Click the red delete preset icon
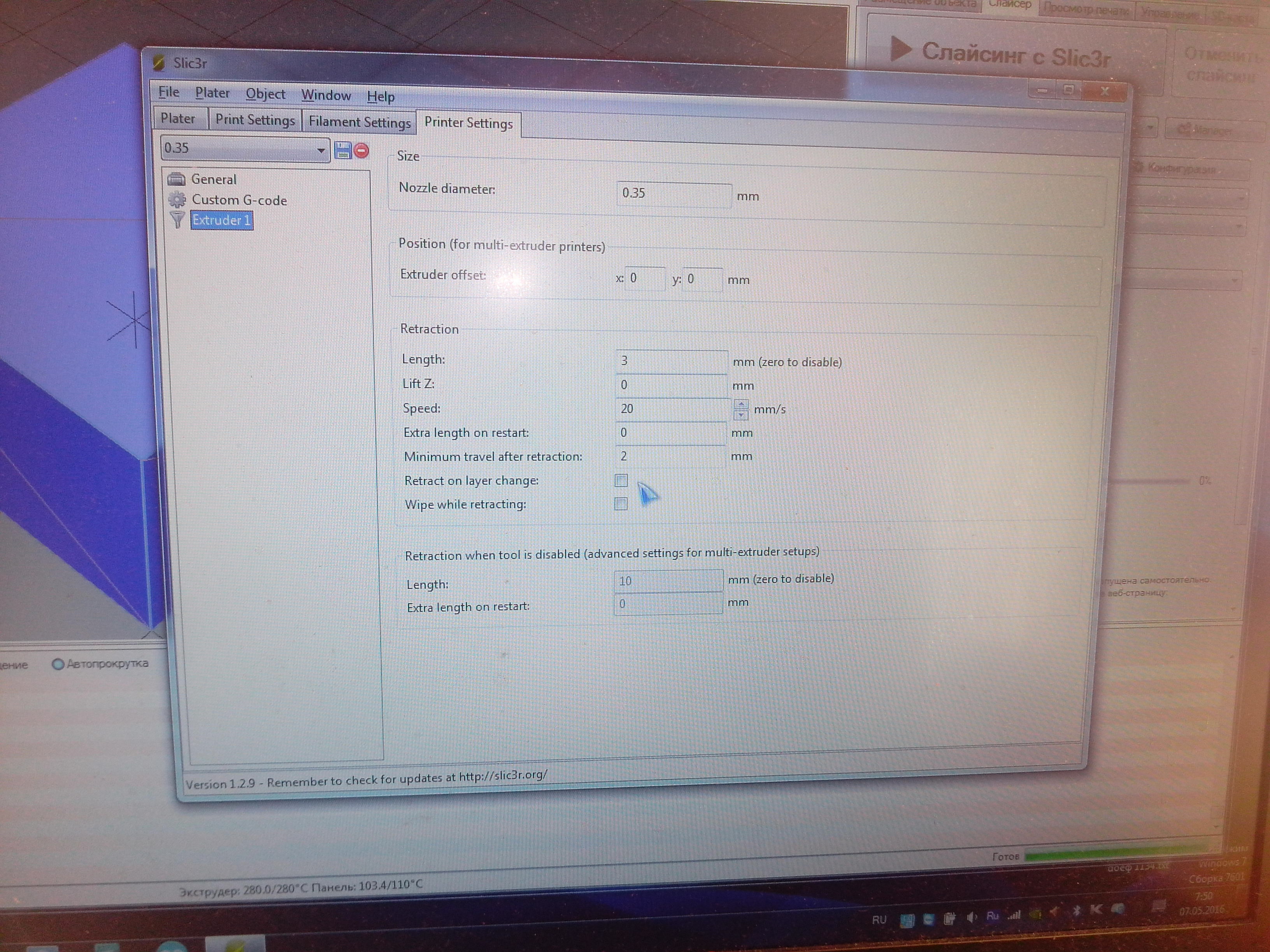The height and width of the screenshot is (952, 1270). click(362, 151)
